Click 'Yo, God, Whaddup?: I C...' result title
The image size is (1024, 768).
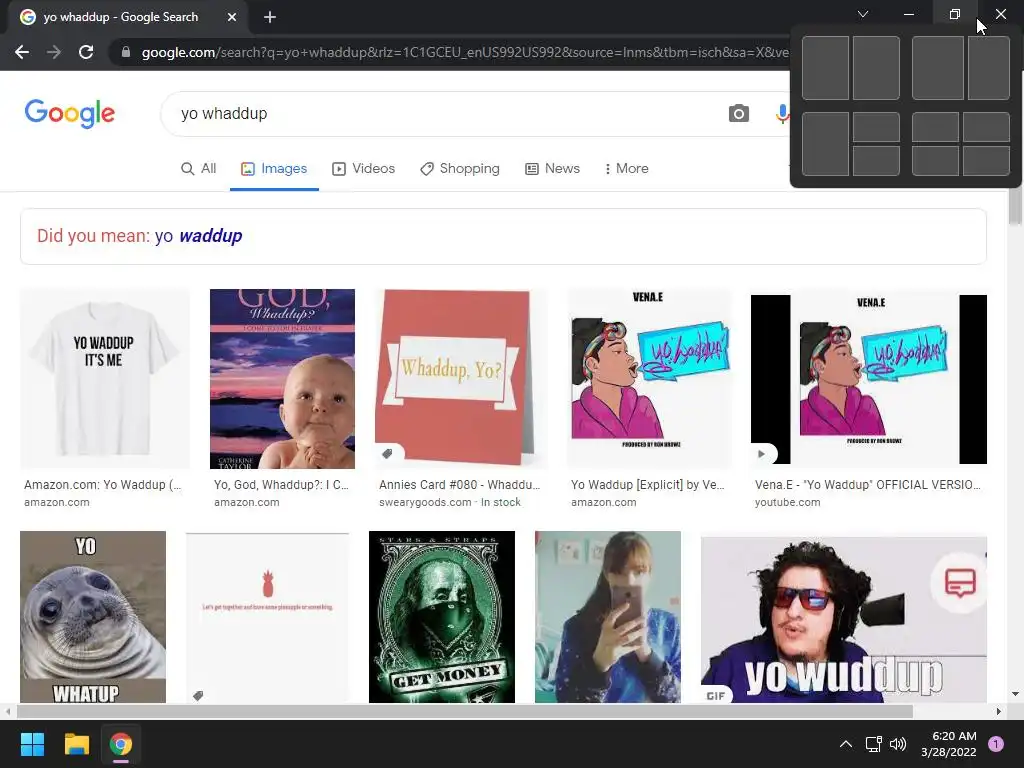pyautogui.click(x=281, y=485)
